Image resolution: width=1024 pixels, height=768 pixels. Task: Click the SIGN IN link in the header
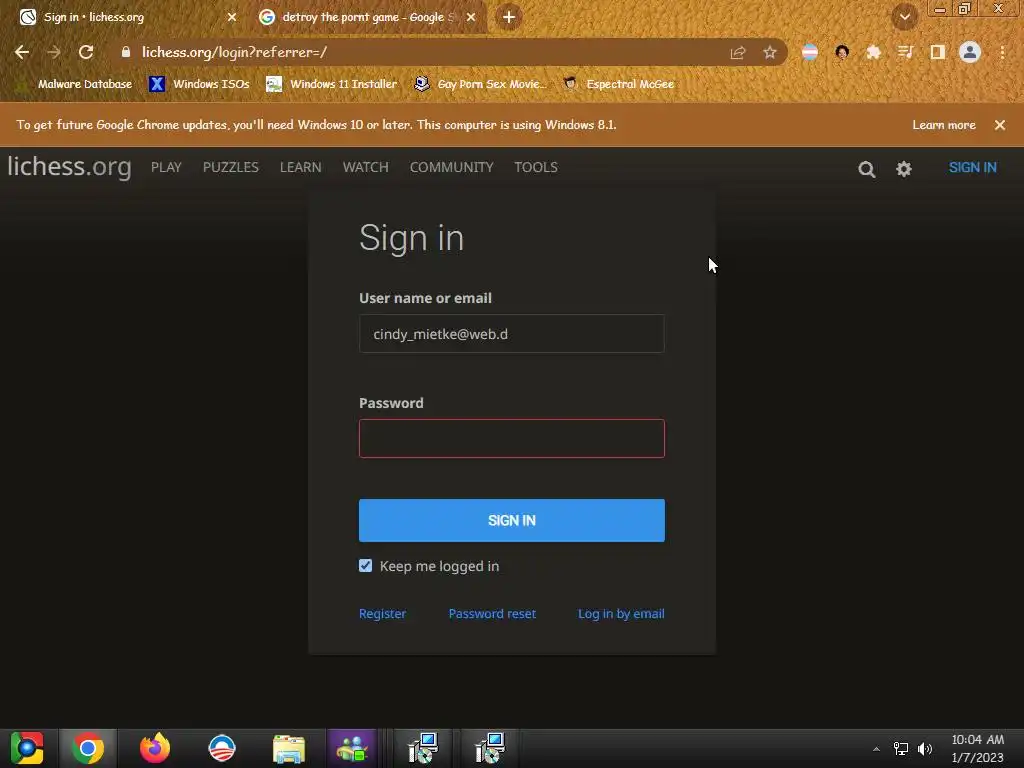click(972, 167)
